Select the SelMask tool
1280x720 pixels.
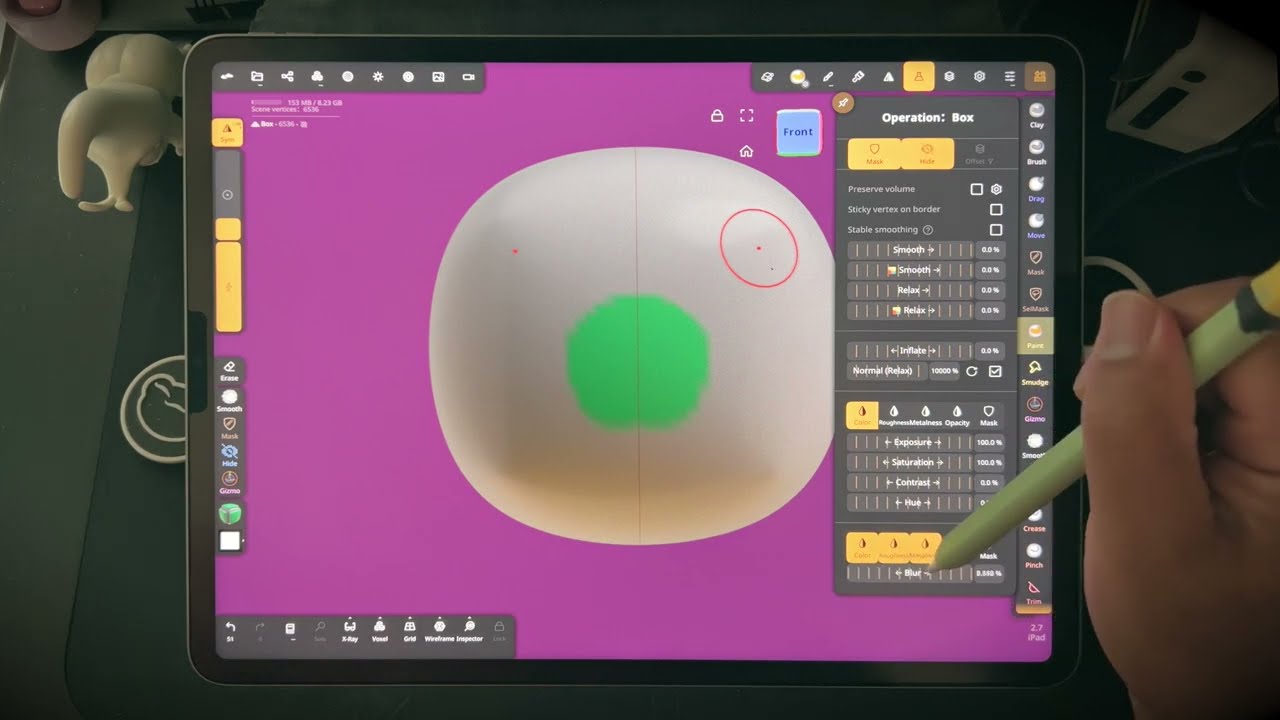[1035, 299]
